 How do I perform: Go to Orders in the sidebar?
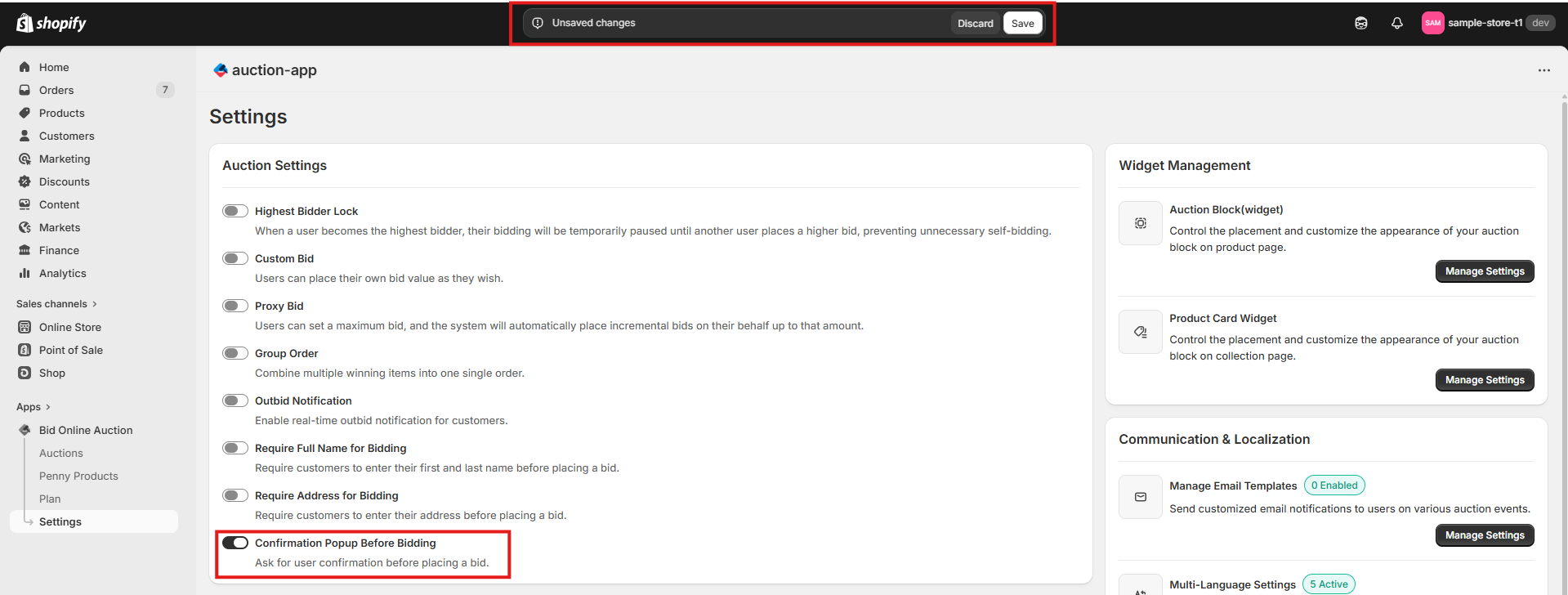tap(56, 90)
